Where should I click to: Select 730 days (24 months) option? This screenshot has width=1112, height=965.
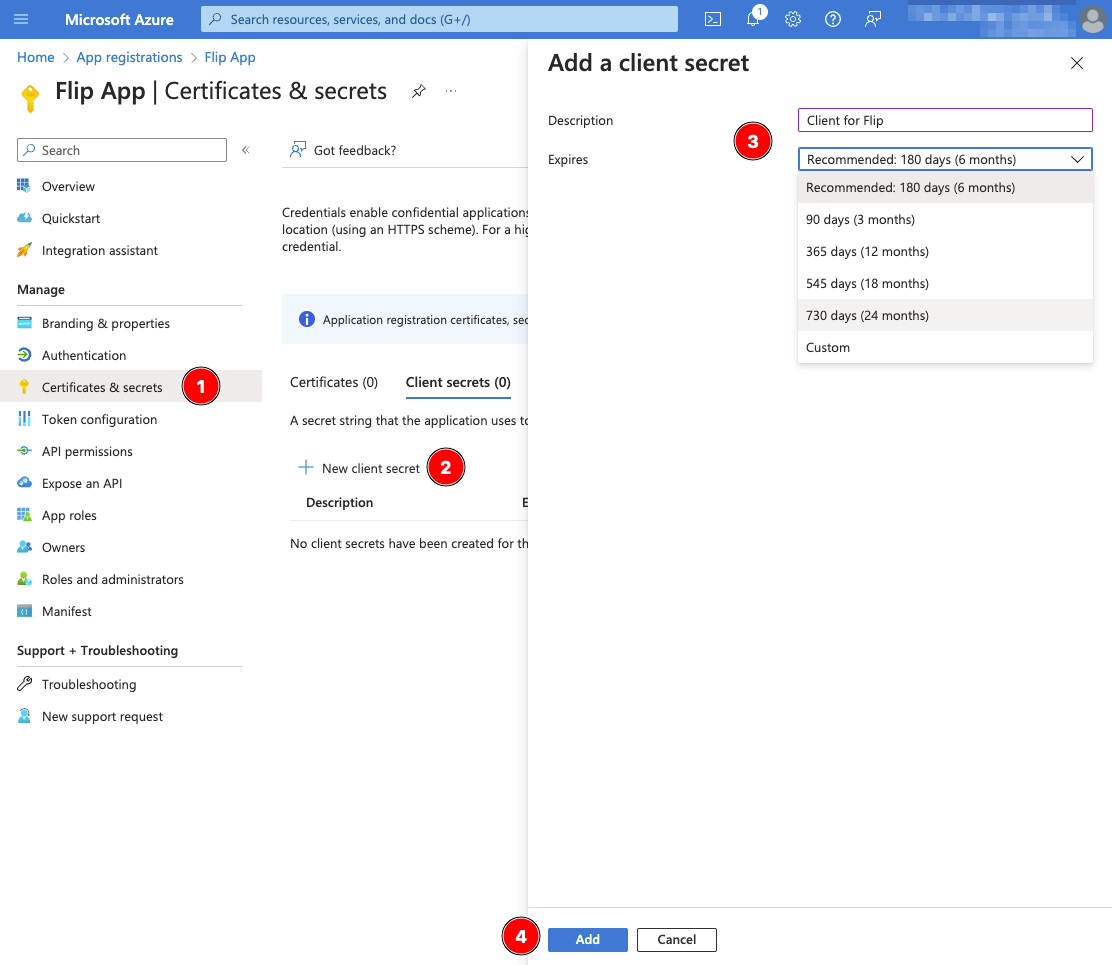click(x=945, y=315)
